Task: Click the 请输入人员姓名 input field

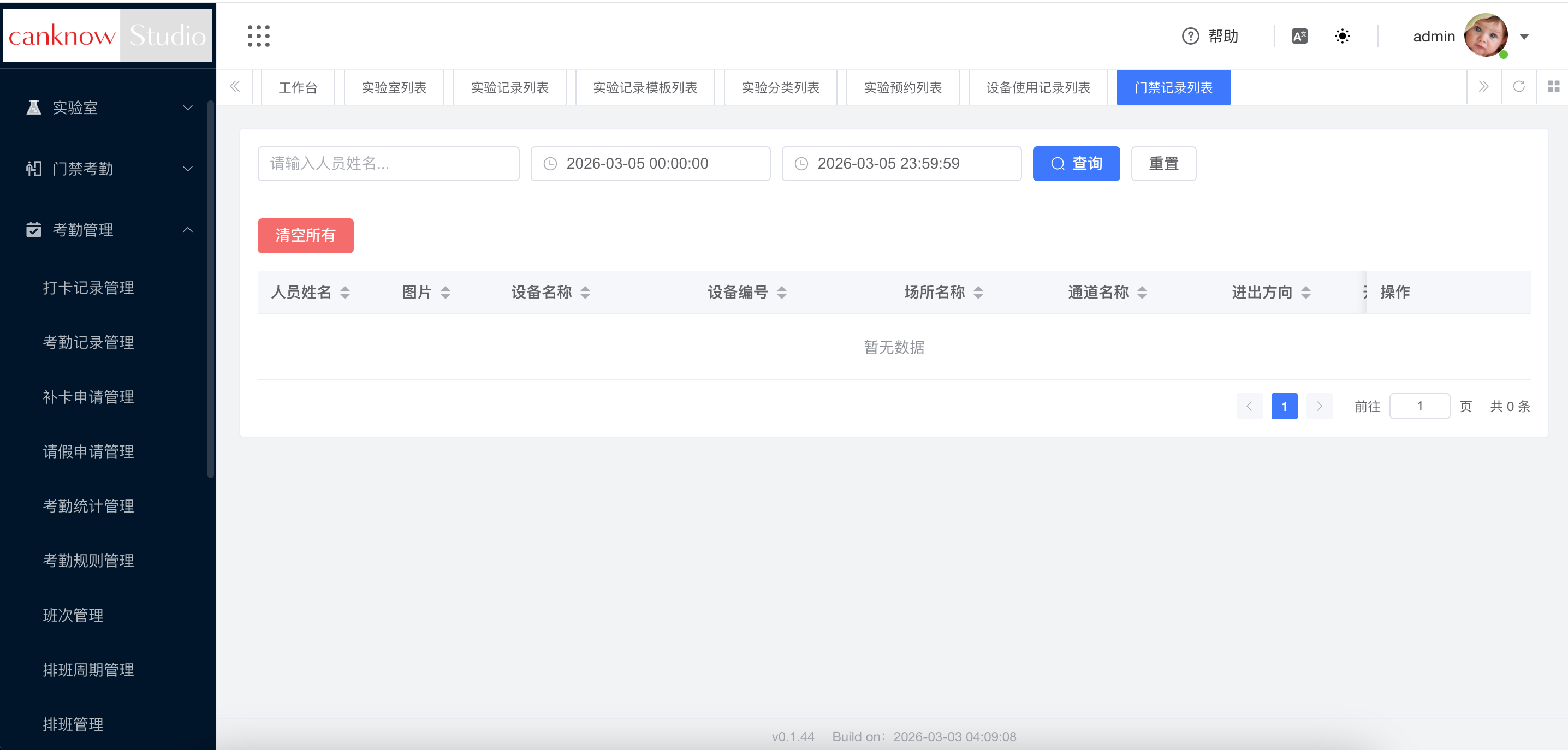Action: tap(388, 164)
